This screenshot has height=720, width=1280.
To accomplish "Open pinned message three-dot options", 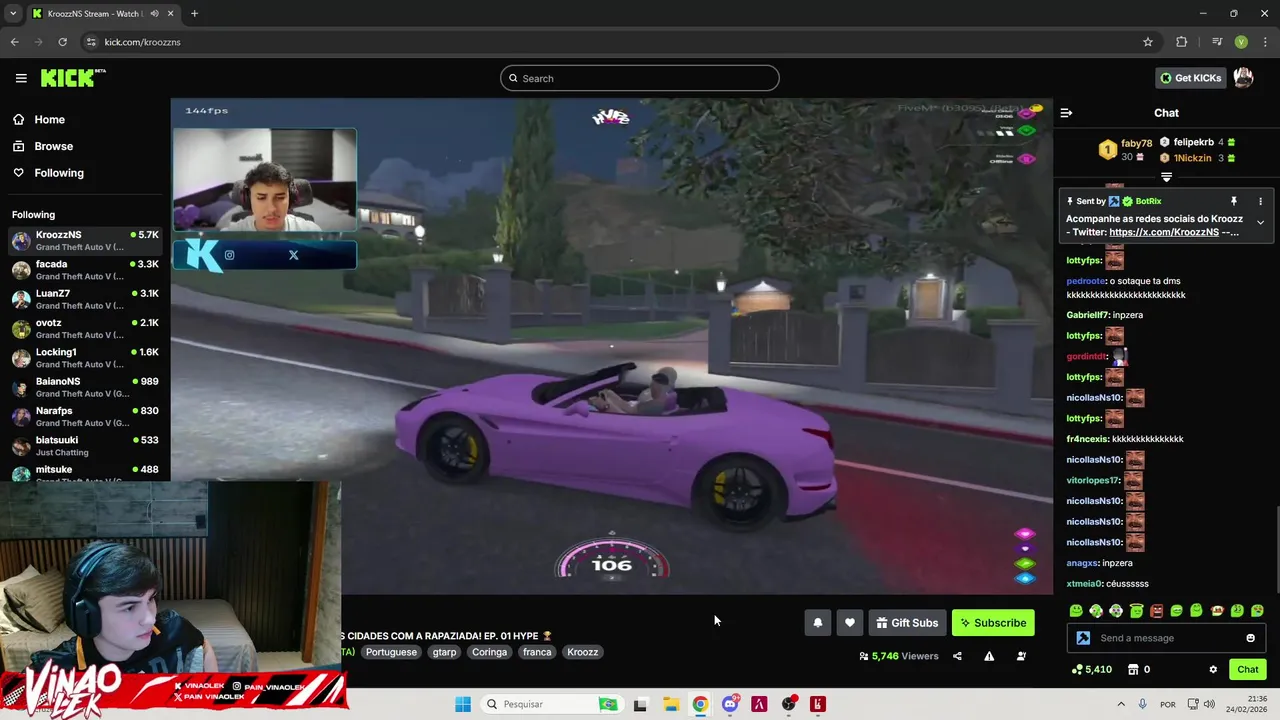I will (1260, 201).
